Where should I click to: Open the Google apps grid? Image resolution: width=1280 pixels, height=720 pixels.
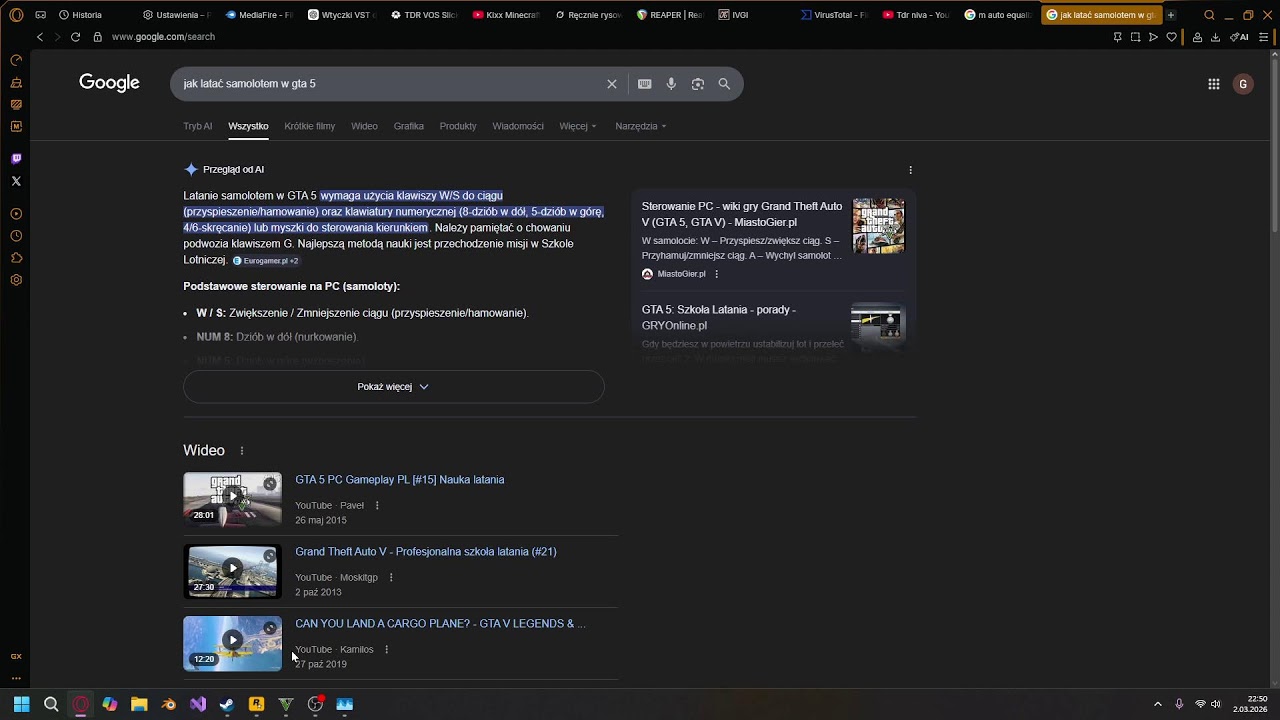pos(1214,84)
